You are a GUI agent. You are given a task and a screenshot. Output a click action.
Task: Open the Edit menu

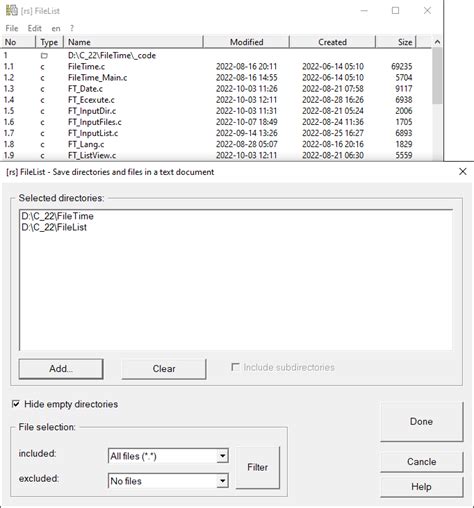click(34, 28)
